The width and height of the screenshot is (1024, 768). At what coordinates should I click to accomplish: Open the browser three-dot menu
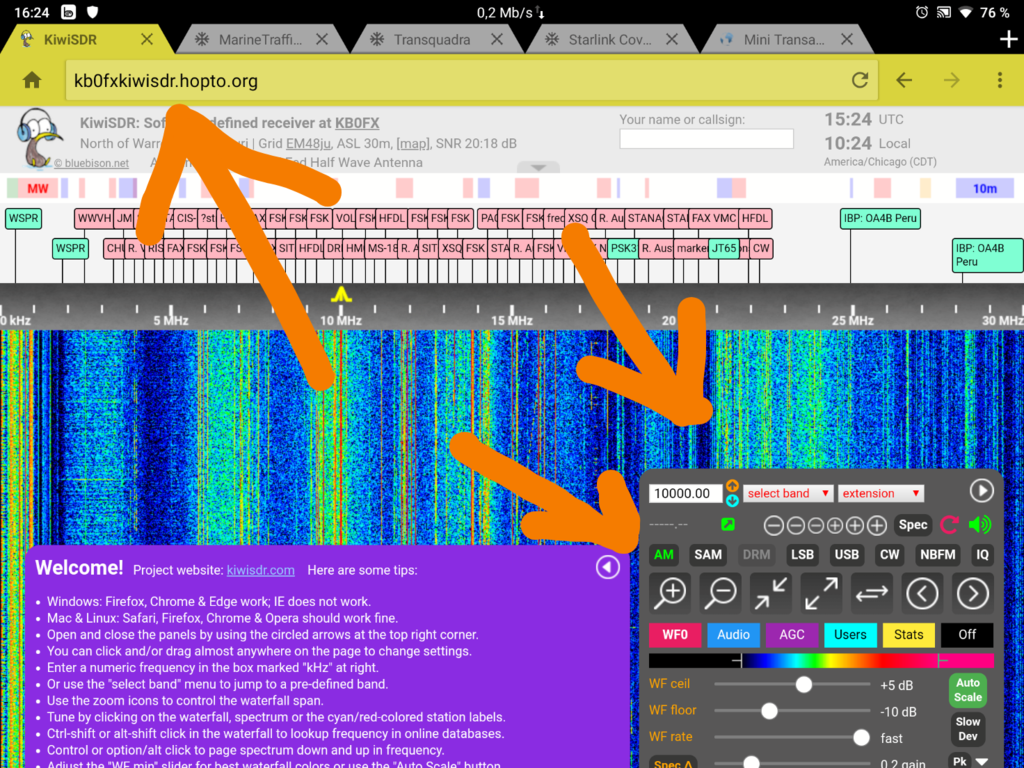[999, 80]
